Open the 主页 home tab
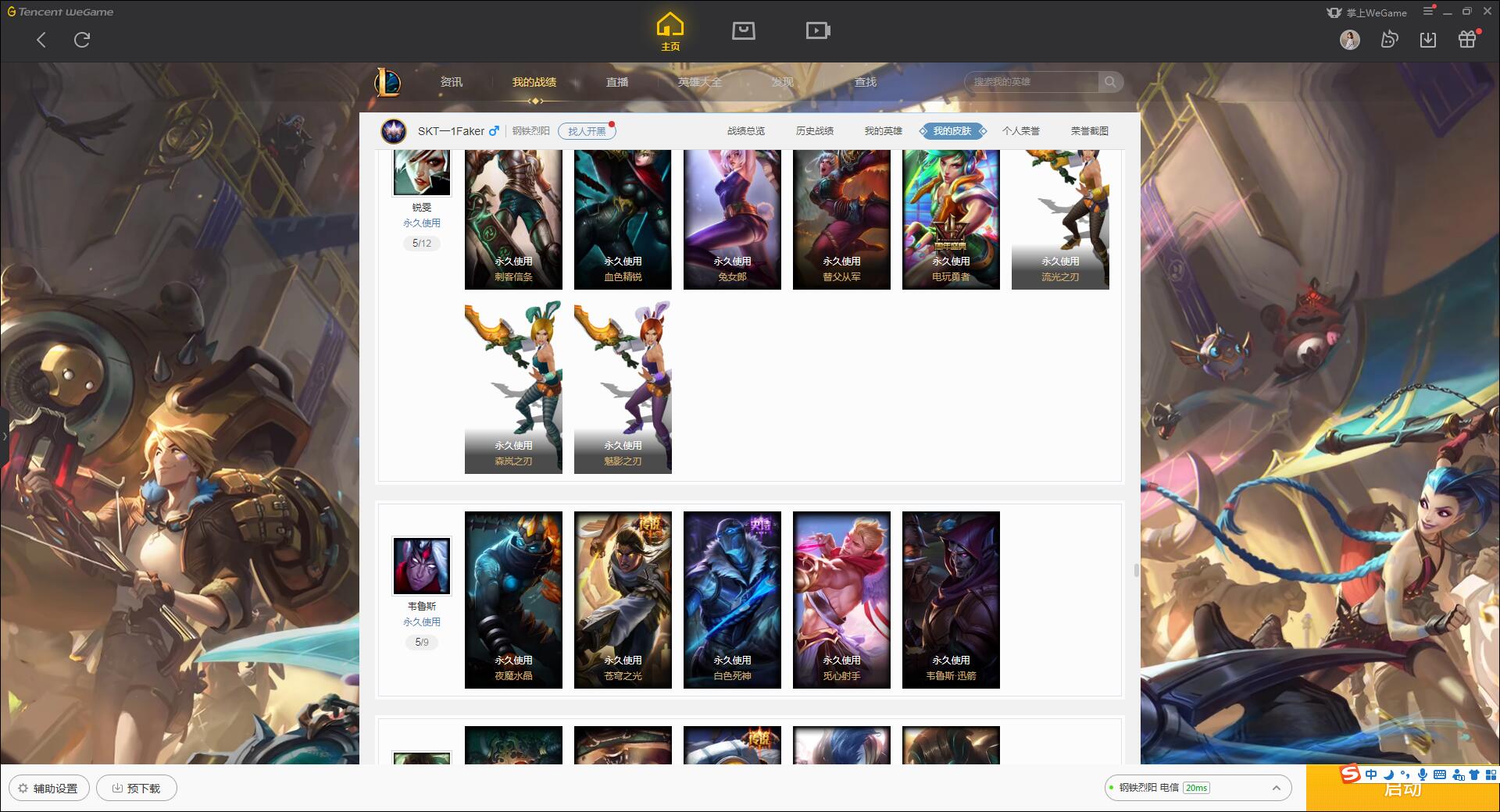1500x812 pixels. tap(670, 32)
